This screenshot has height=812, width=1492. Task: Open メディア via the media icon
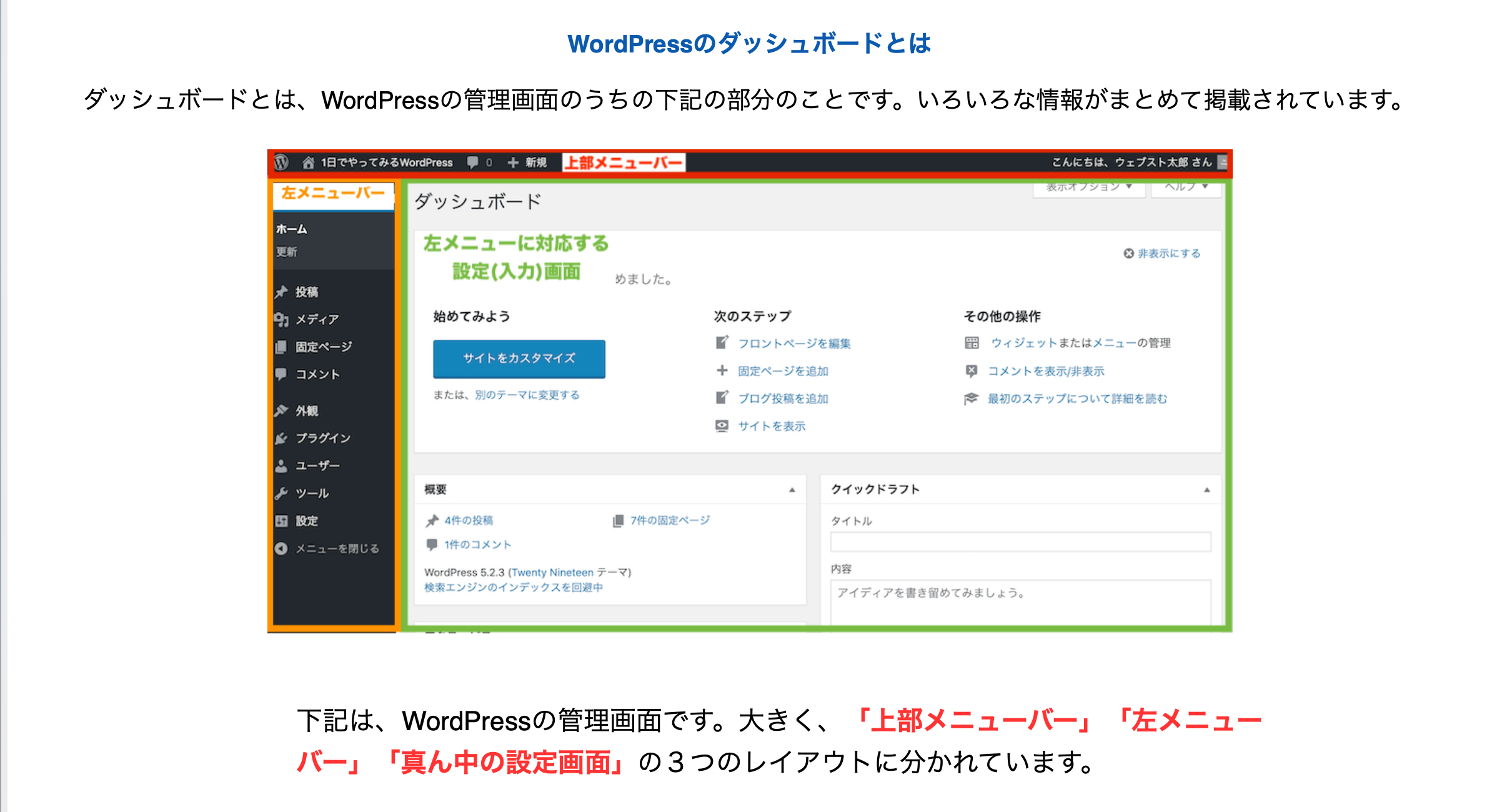coord(282,319)
